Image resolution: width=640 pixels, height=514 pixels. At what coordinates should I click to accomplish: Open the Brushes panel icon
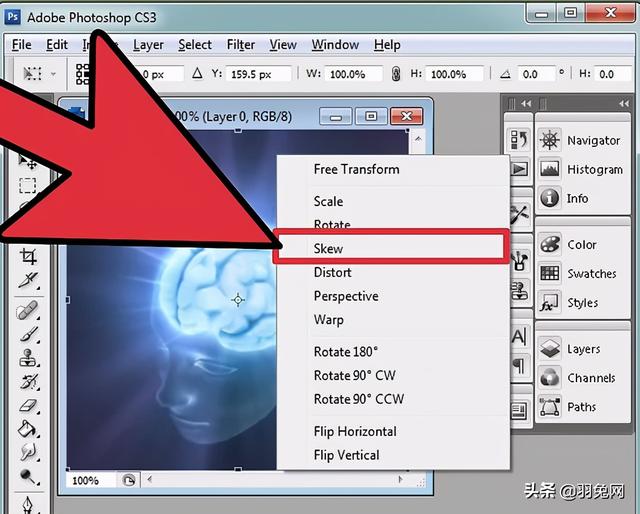[519, 261]
